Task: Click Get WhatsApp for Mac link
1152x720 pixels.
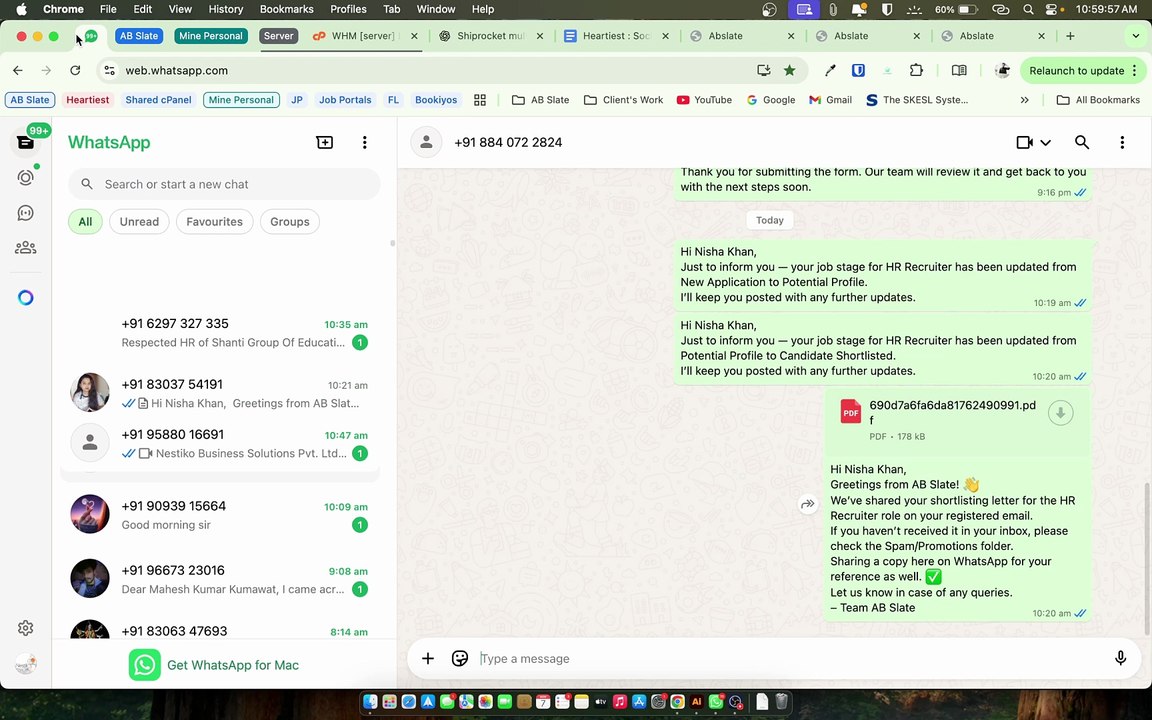Action: 215,665
